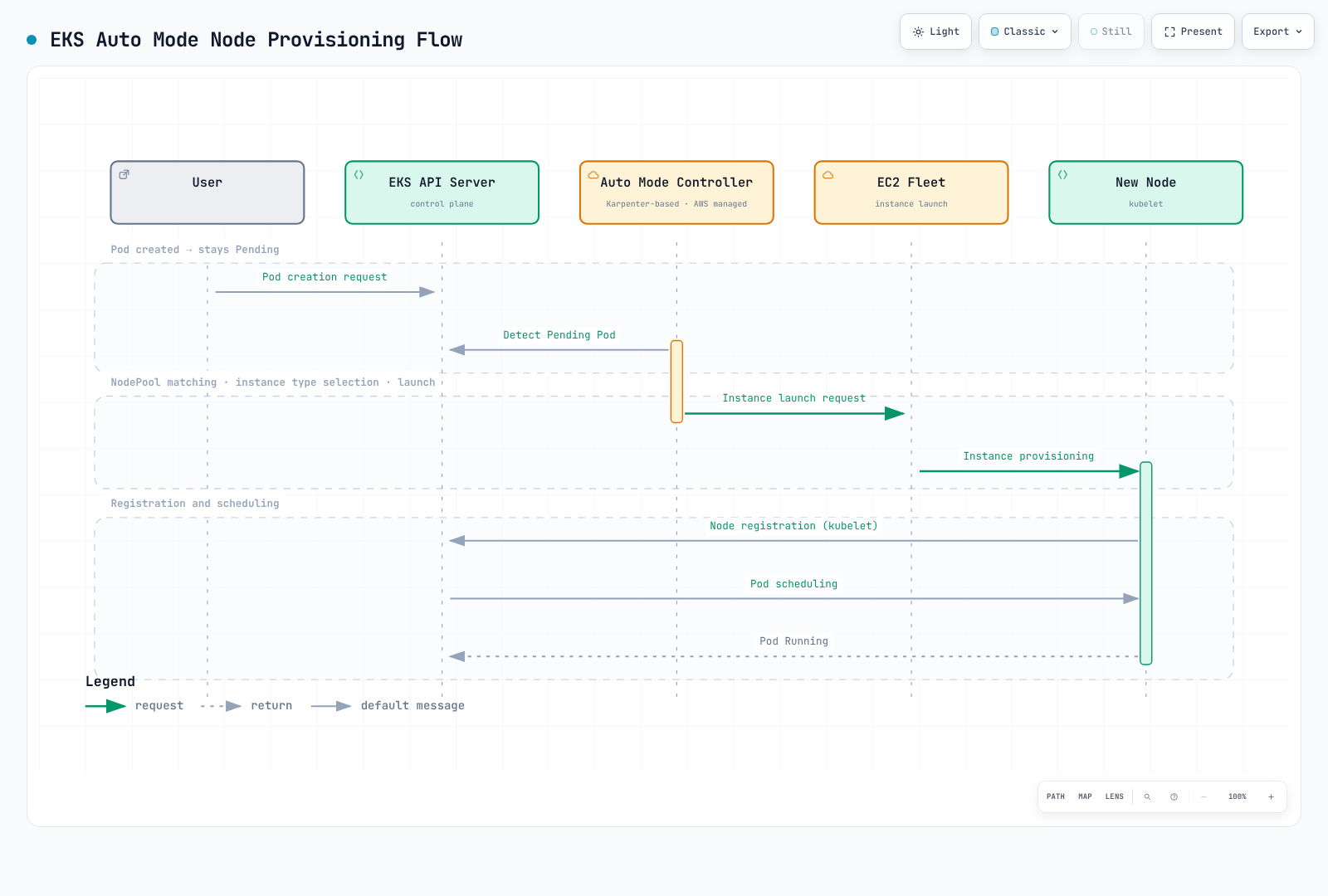Click the fullscreen icon in Present button

(x=1169, y=32)
